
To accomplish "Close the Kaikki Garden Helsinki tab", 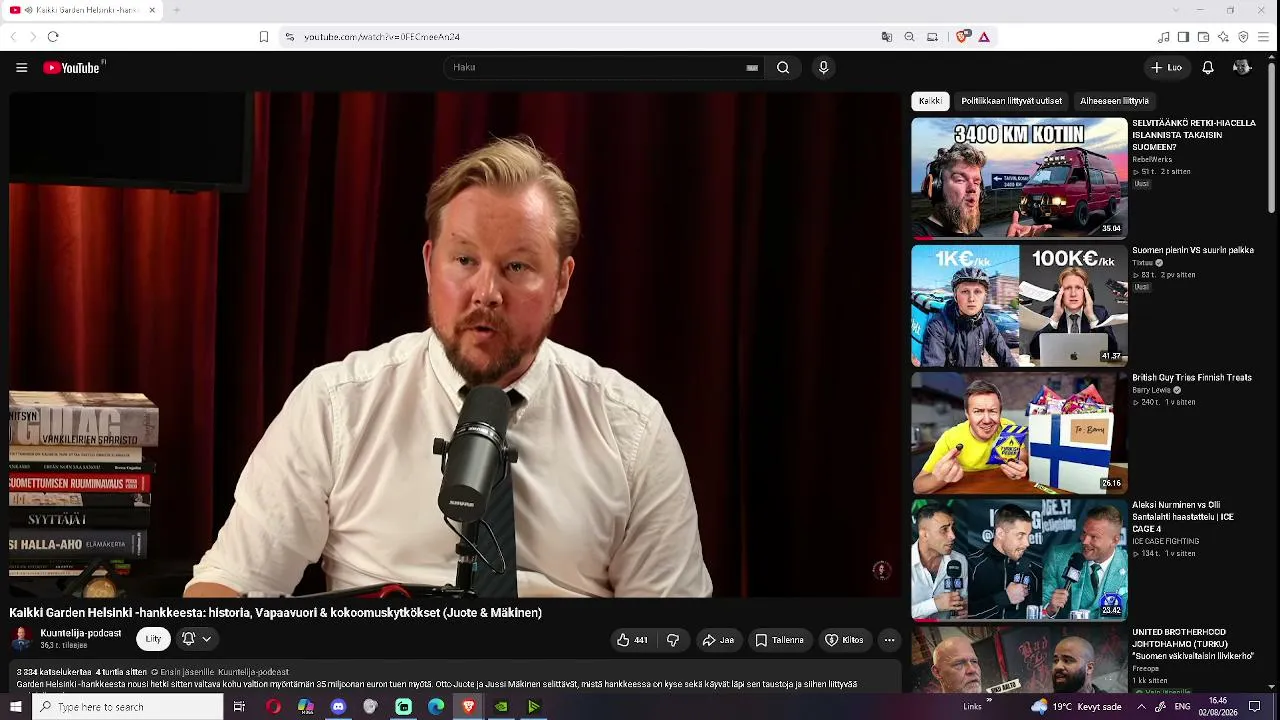I will [152, 10].
